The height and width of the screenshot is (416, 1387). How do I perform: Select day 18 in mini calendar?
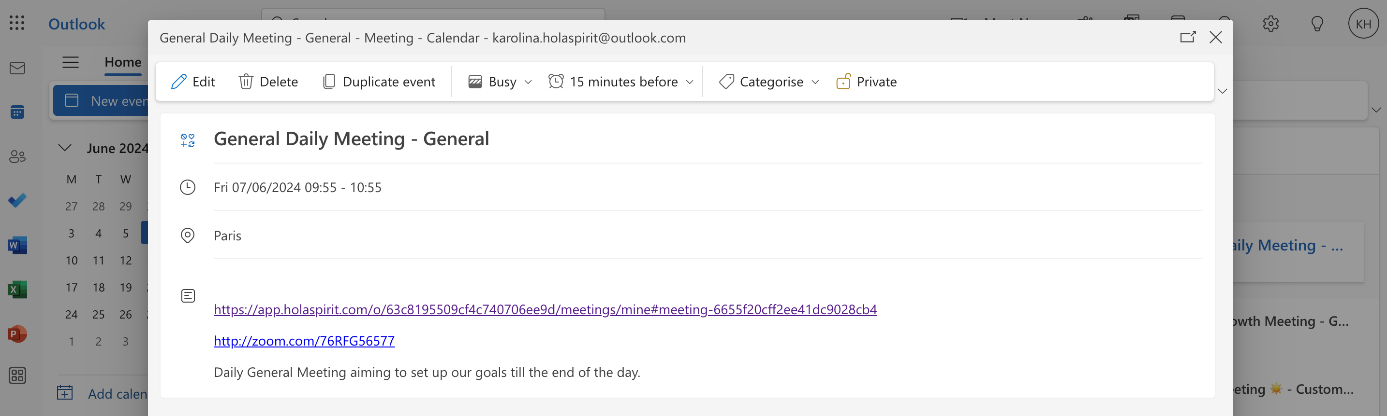point(98,287)
